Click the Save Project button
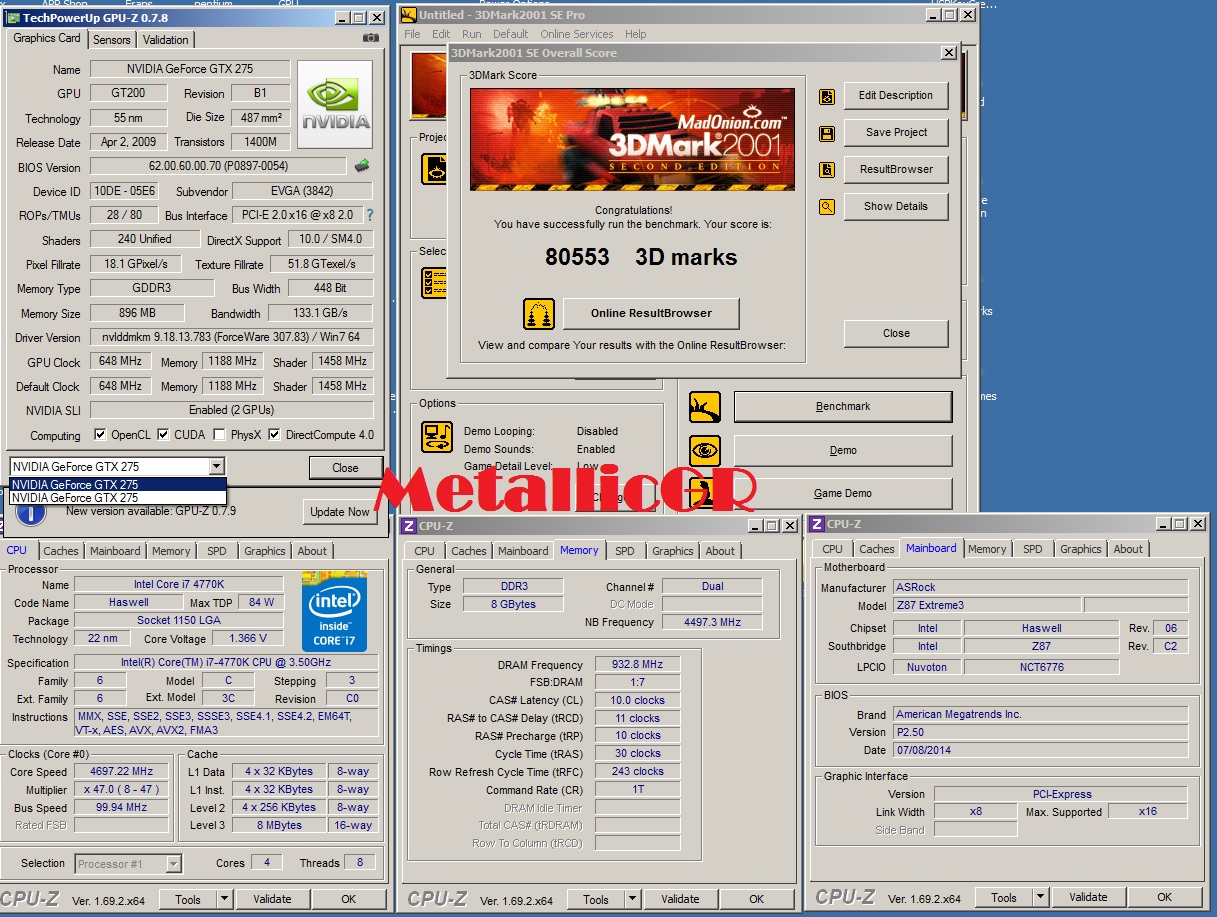 [x=896, y=132]
